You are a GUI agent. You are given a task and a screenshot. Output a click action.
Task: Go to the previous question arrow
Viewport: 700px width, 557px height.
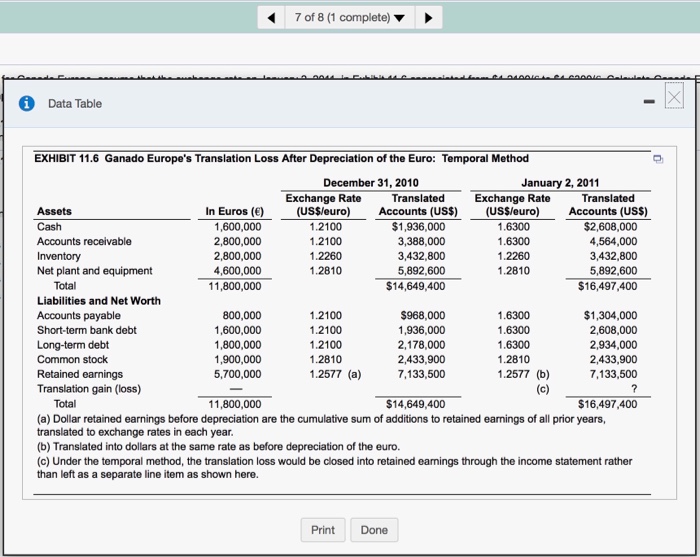[x=271, y=17]
